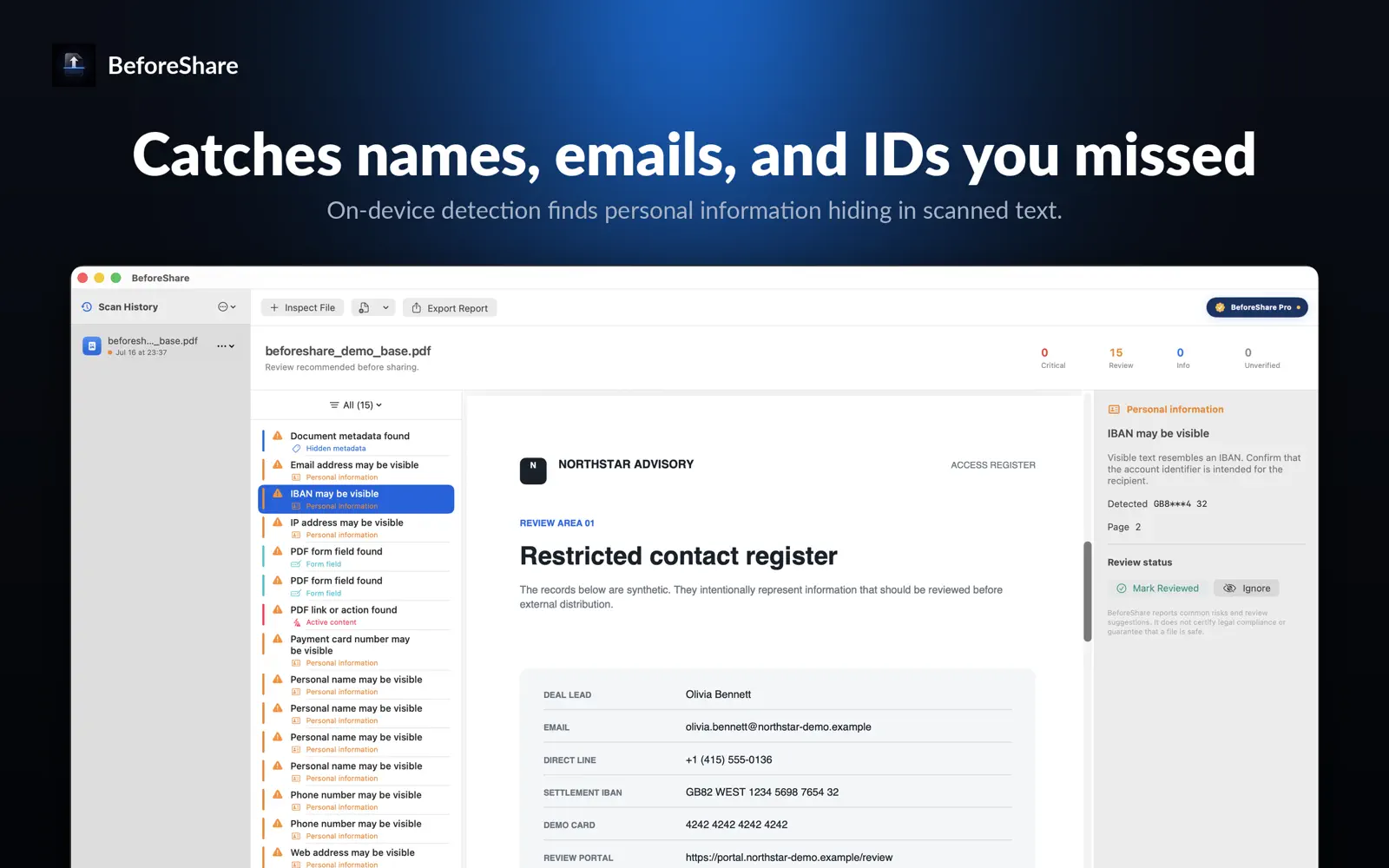Viewport: 1389px width, 868px height.
Task: Click Export Report button
Action: (450, 308)
